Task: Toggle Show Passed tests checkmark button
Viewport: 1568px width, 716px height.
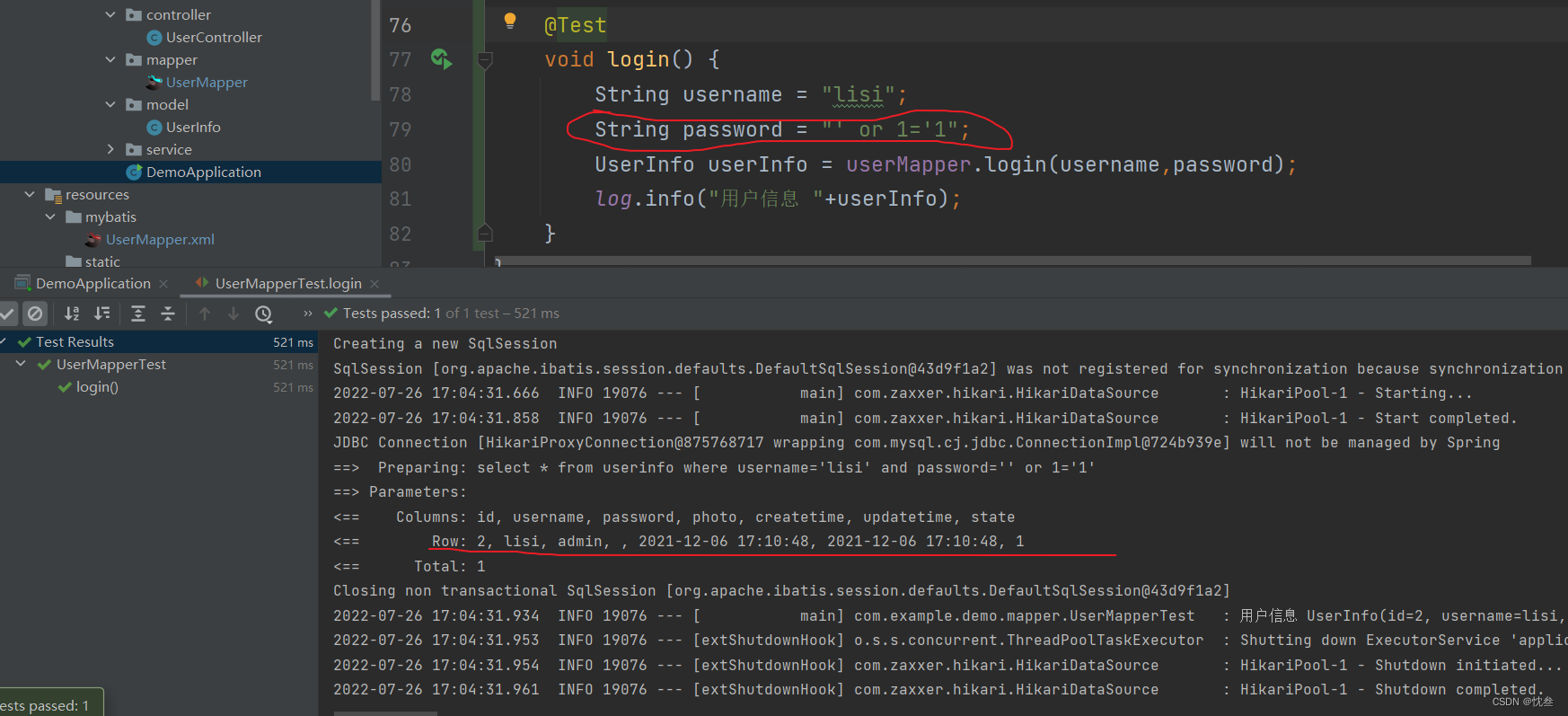Action: 7,314
